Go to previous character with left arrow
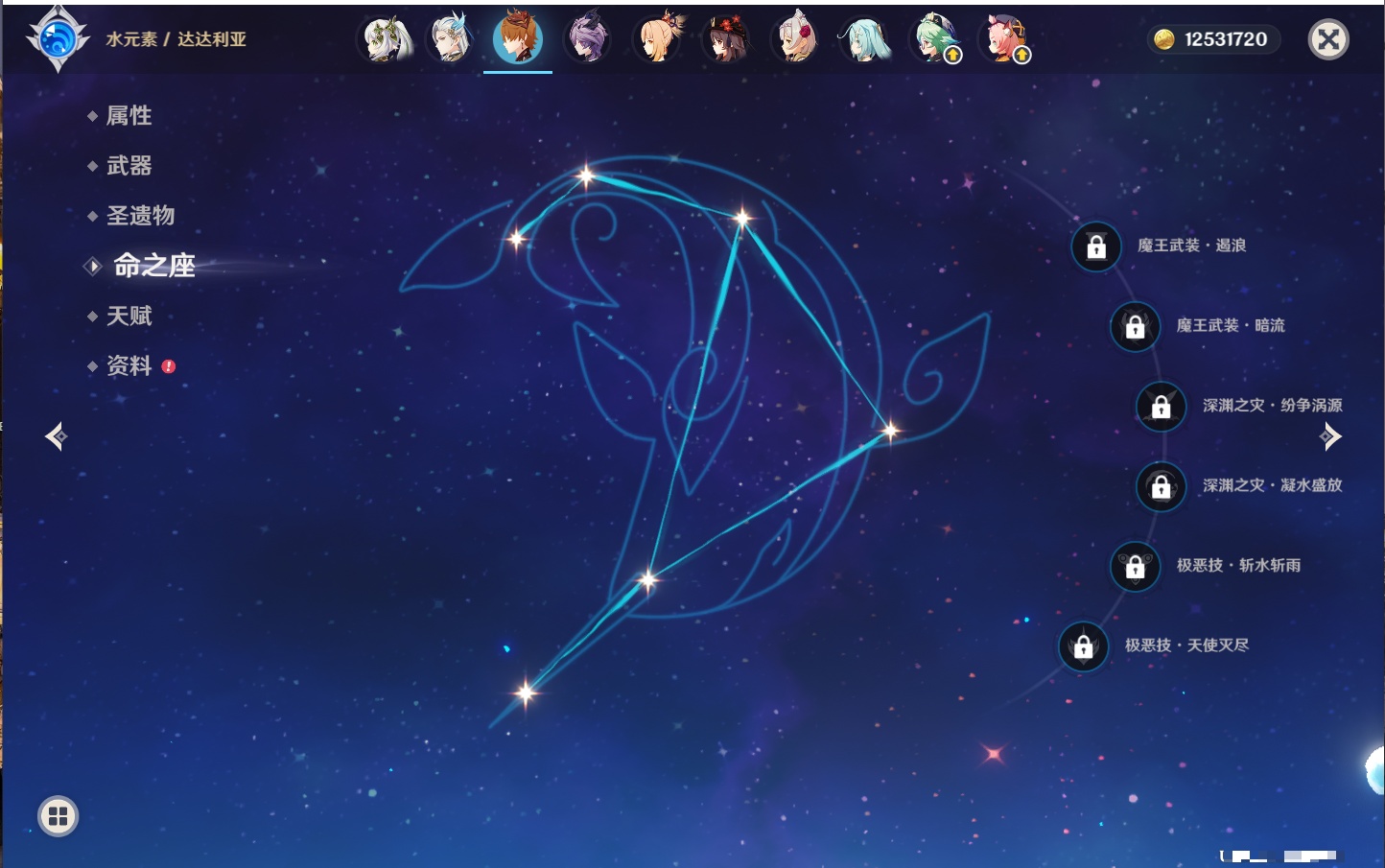 coord(56,437)
